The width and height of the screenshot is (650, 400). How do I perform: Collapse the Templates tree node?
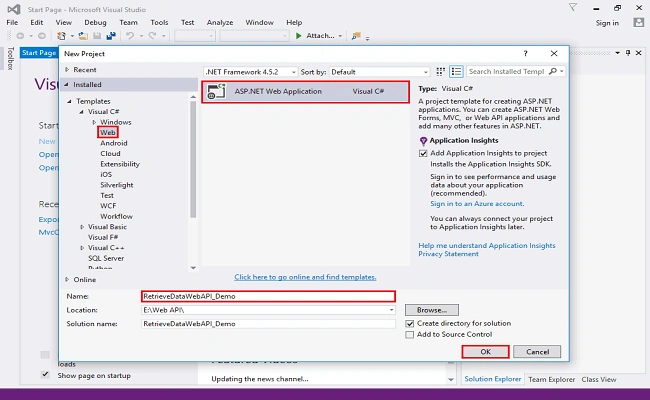70,101
